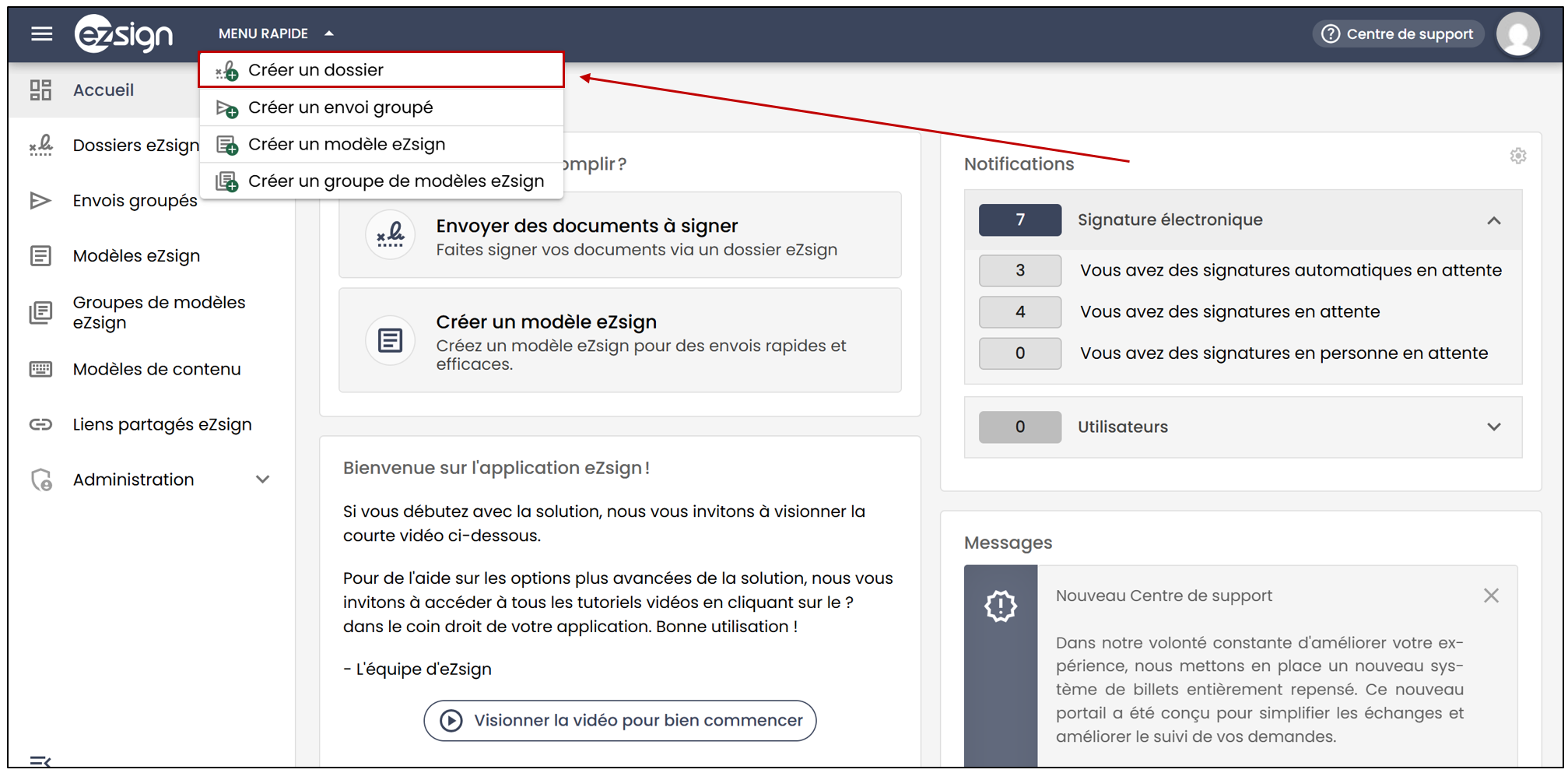Screen dimensions: 1568x773
Task: Select Créer un dossier menu item
Action: (x=381, y=70)
